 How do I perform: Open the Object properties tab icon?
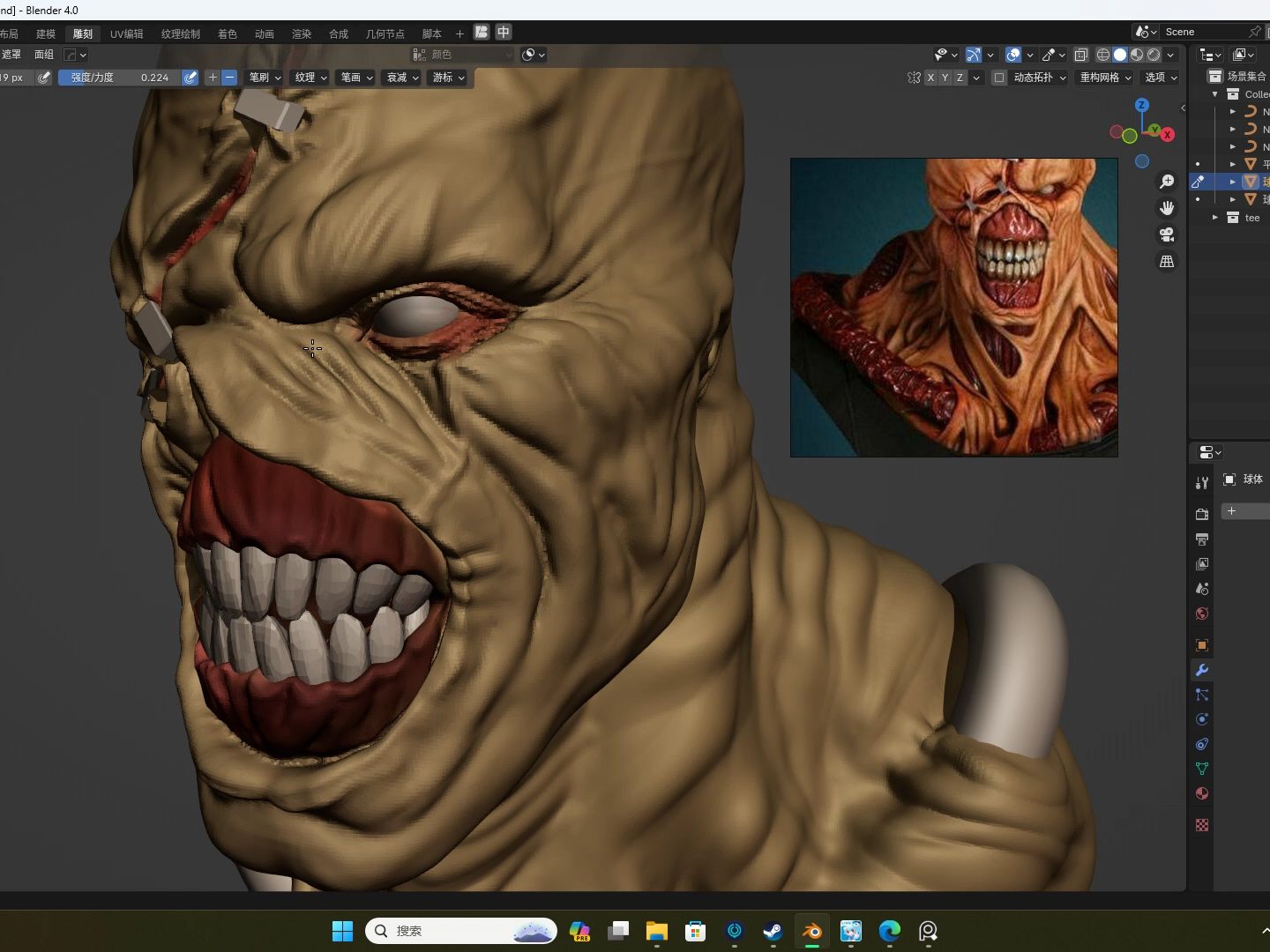pyautogui.click(x=1202, y=645)
